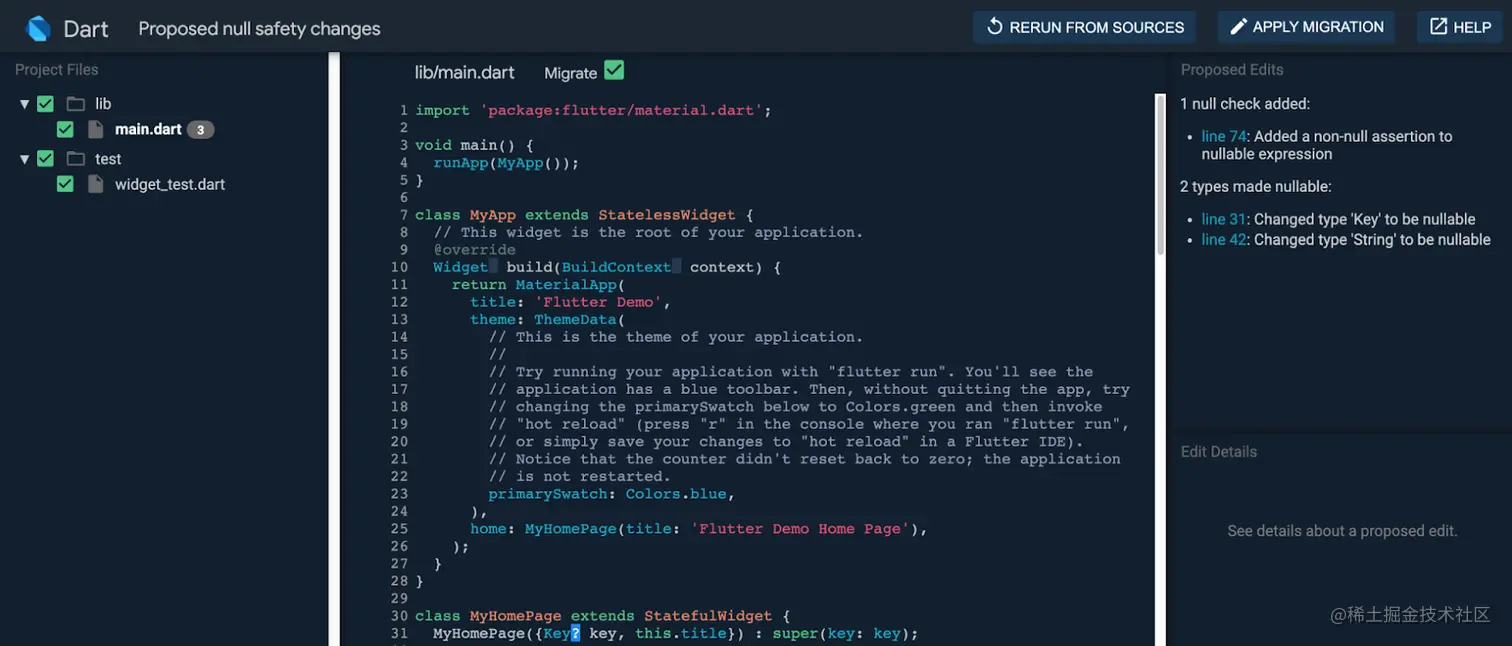Viewport: 1512px width, 646px height.
Task: Click 'runApp' on line 4
Action: tap(461, 163)
